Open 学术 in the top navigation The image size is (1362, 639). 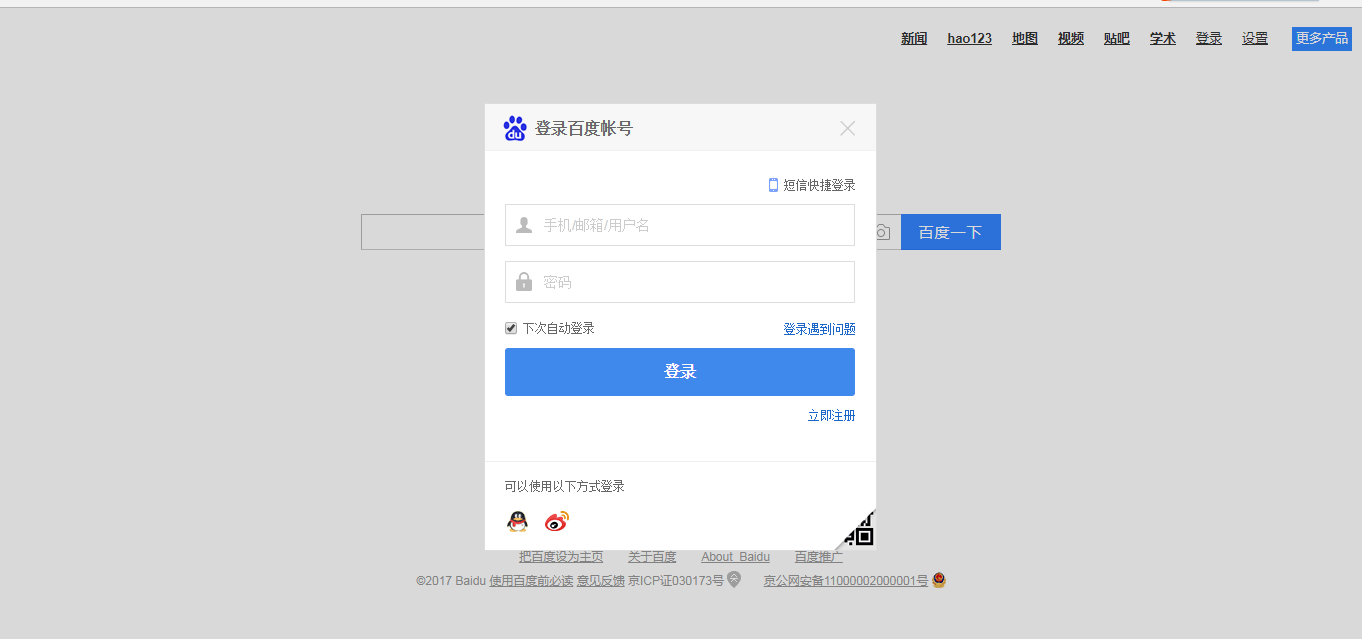[x=1163, y=38]
